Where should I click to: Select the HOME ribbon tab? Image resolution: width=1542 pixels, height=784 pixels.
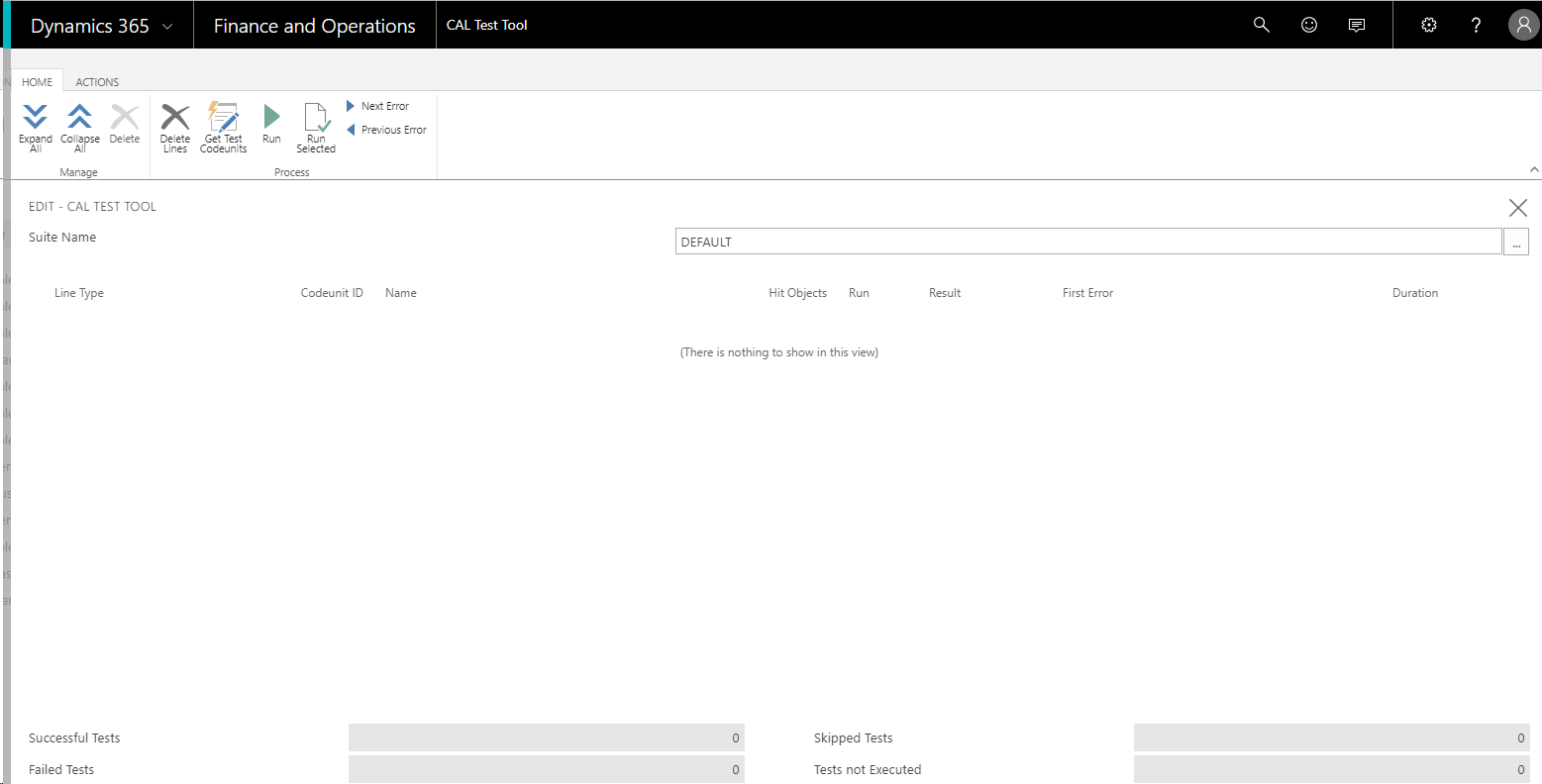[x=38, y=82]
